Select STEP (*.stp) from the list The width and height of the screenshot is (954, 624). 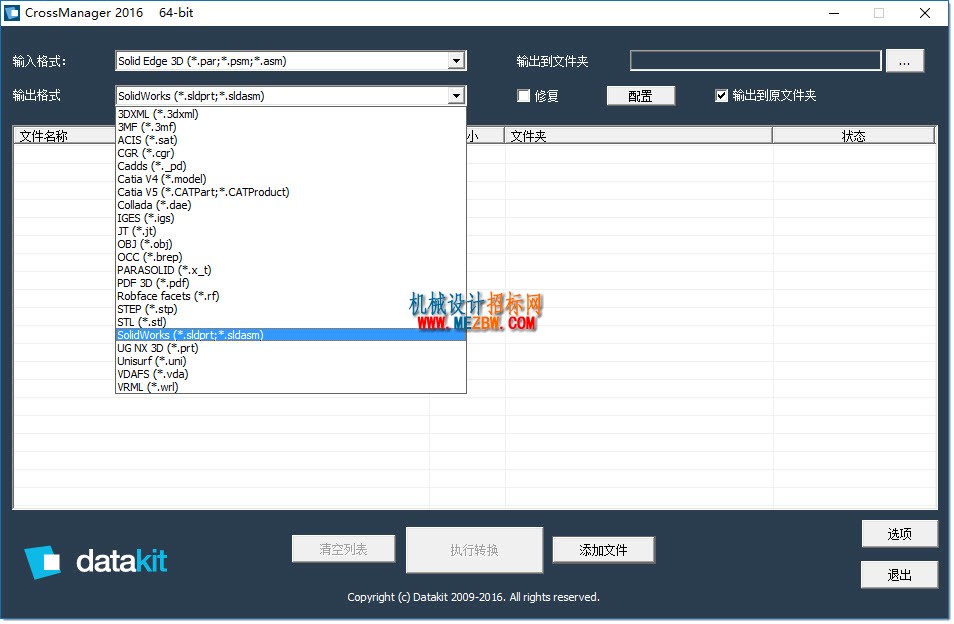coord(291,309)
